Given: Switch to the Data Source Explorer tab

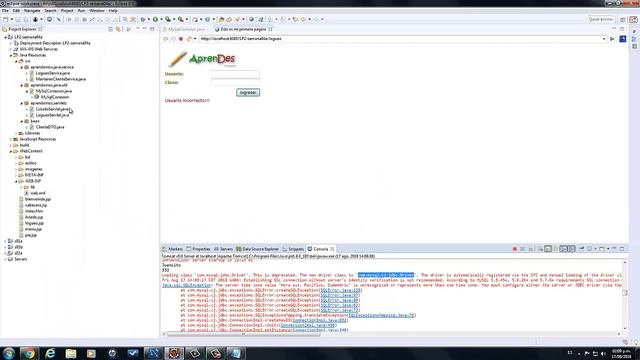Looking at the screenshot, I should (258, 249).
